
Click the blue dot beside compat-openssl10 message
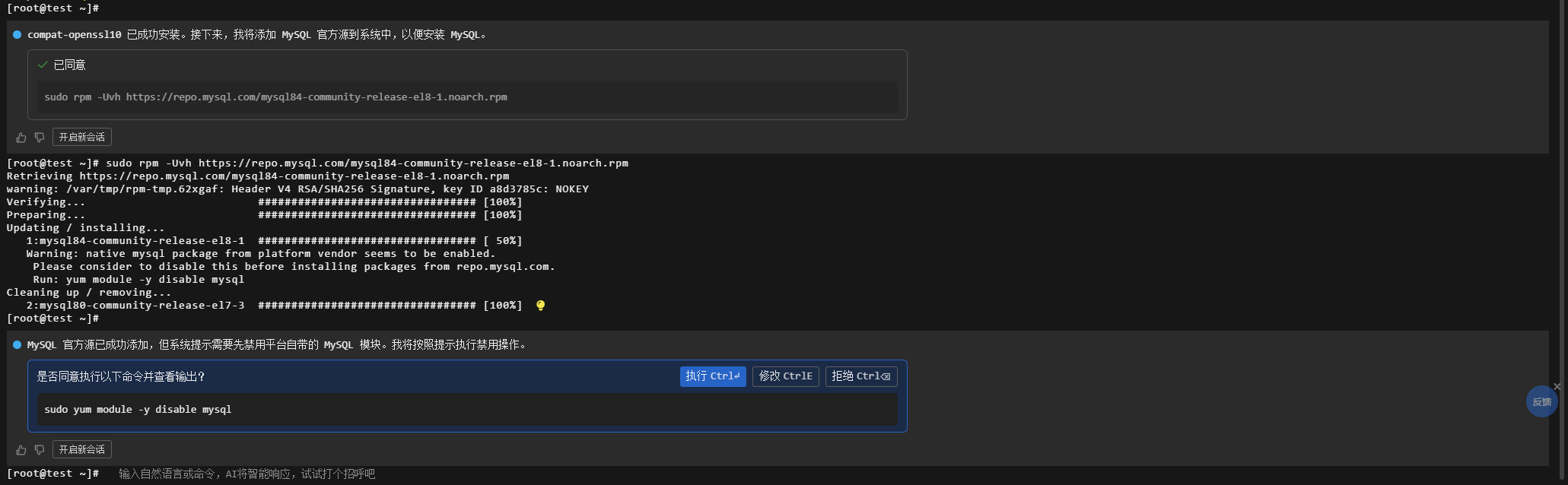coord(17,35)
